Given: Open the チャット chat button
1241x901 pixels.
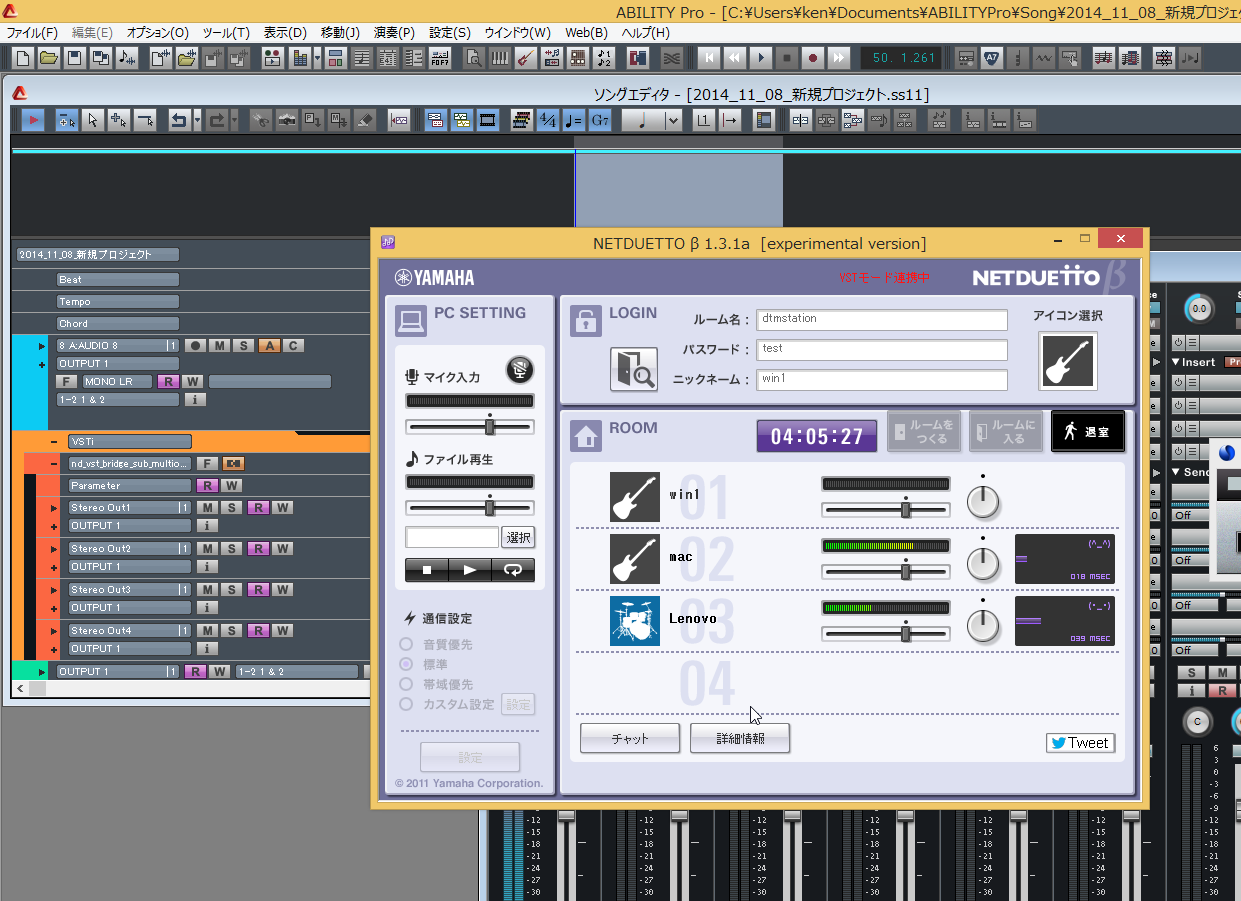Looking at the screenshot, I should pyautogui.click(x=630, y=739).
